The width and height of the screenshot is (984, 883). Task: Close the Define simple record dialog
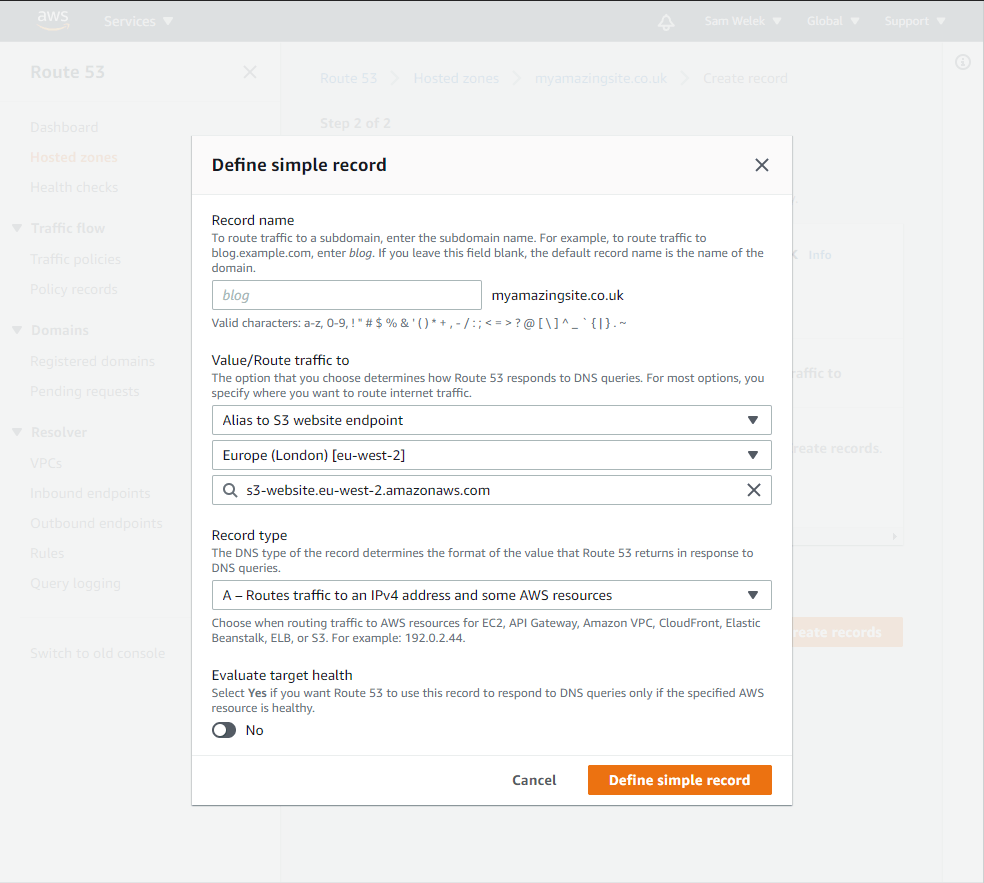(x=761, y=165)
